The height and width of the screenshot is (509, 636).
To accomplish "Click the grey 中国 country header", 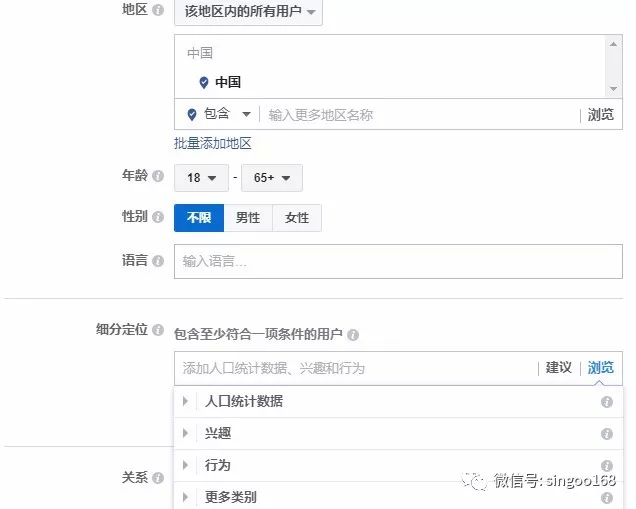I will (200, 53).
